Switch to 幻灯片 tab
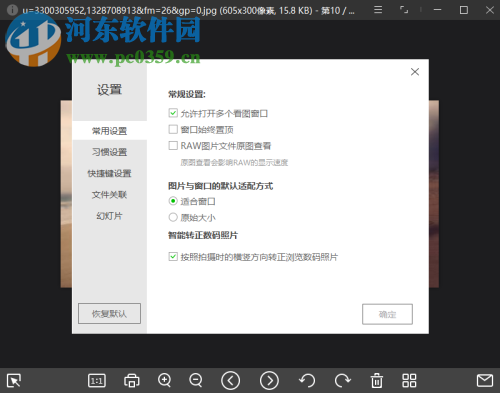The width and height of the screenshot is (500, 393). pyautogui.click(x=109, y=216)
